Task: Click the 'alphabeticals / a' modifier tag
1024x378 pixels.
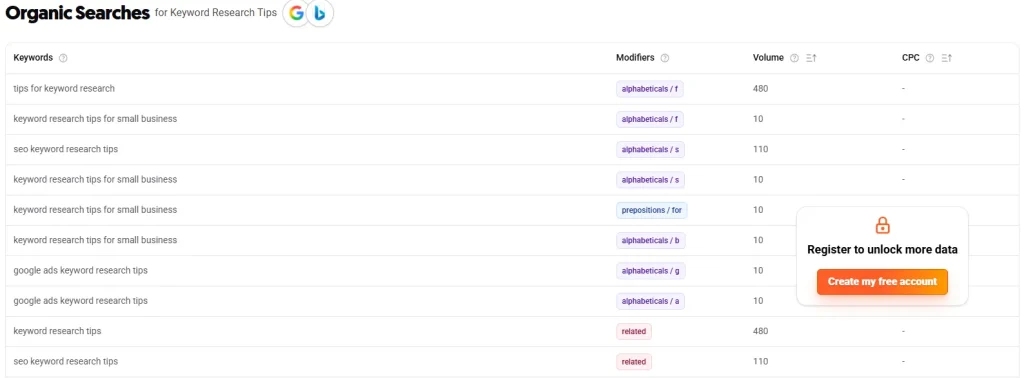Action: [x=650, y=301]
